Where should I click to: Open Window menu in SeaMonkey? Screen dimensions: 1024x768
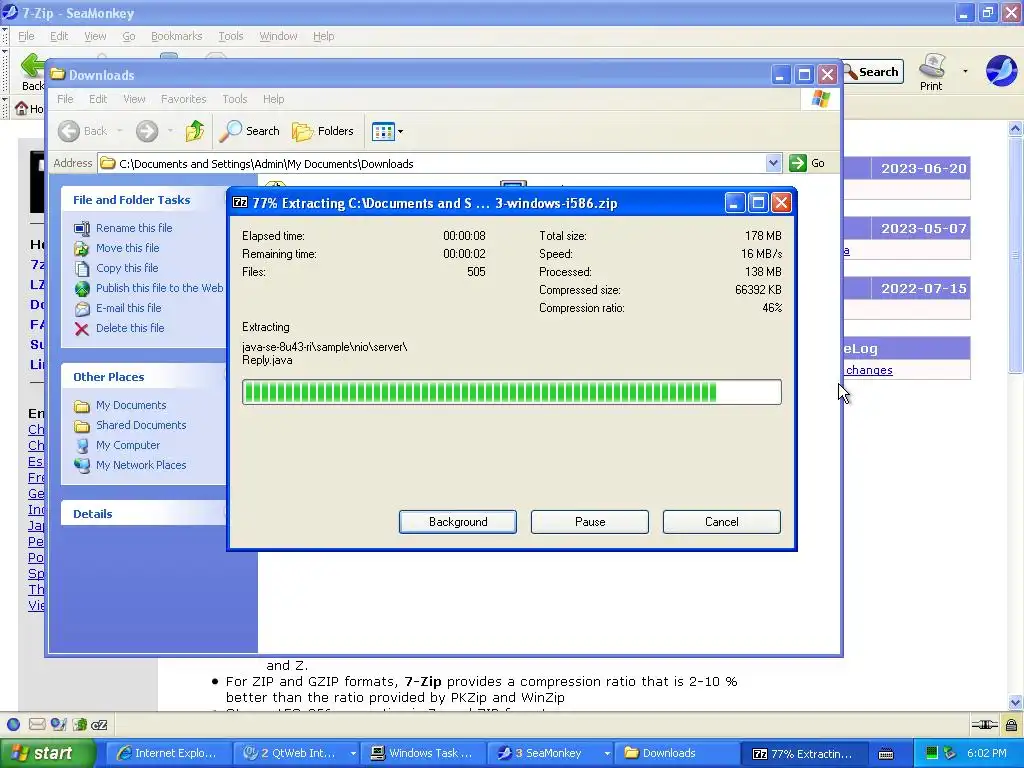coord(278,36)
